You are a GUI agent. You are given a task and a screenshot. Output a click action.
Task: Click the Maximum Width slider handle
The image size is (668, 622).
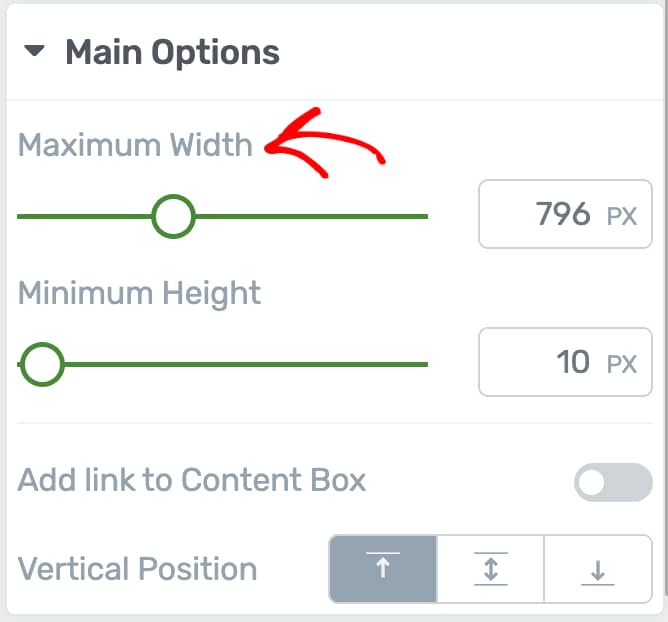pos(173,216)
